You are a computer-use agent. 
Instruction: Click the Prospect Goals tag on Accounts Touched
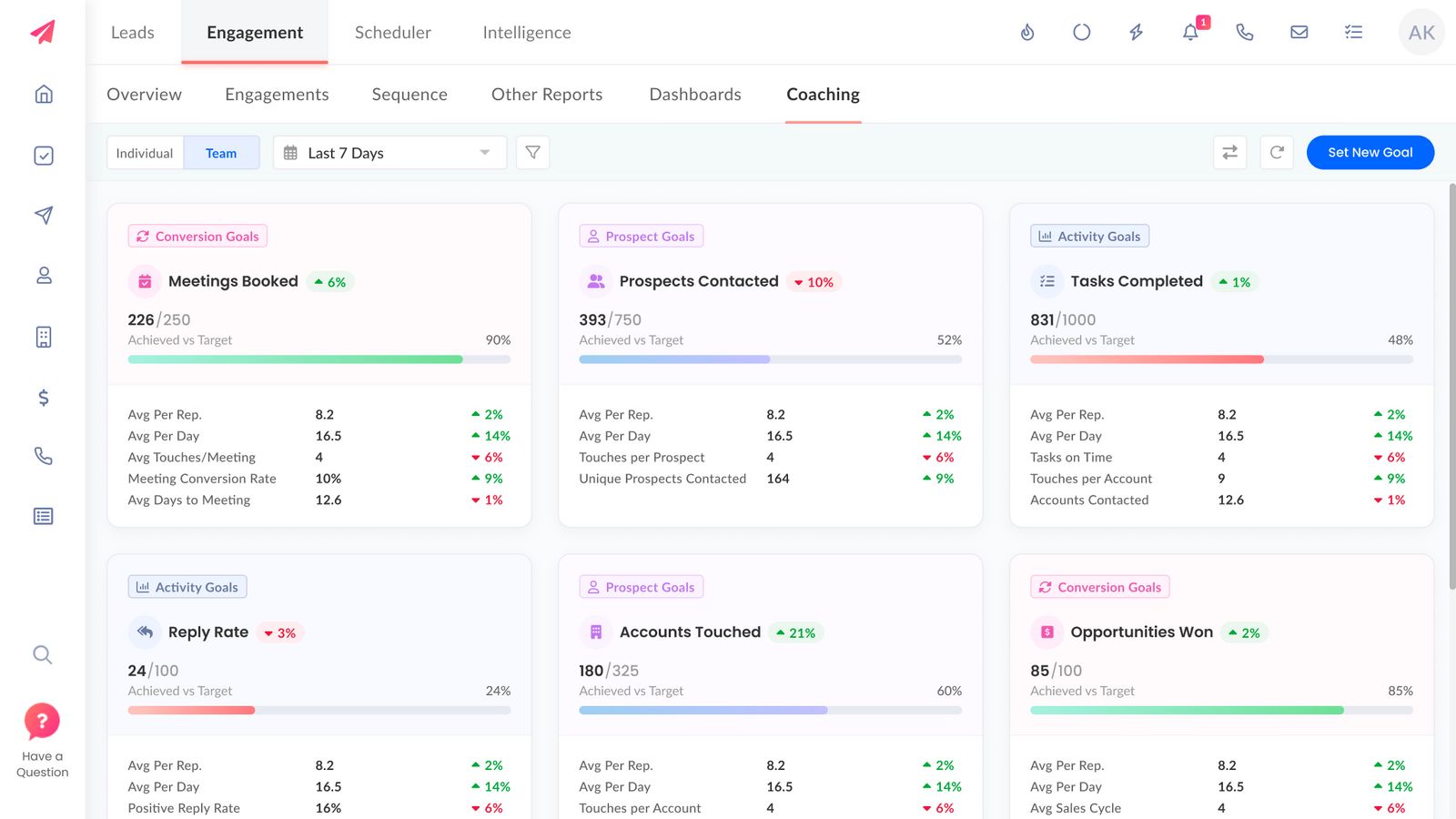(642, 587)
